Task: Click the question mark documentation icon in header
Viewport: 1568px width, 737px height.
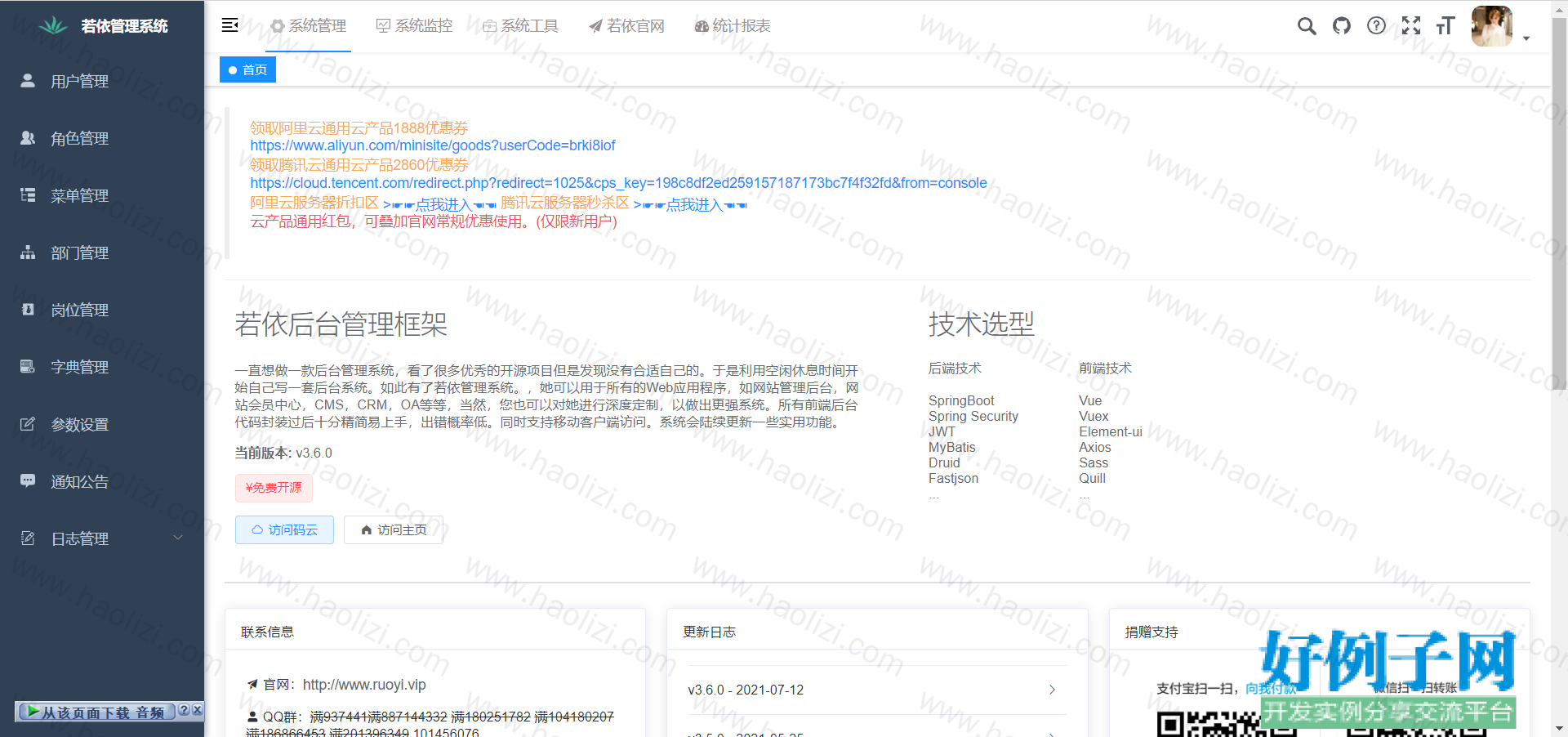Action: [x=1377, y=26]
